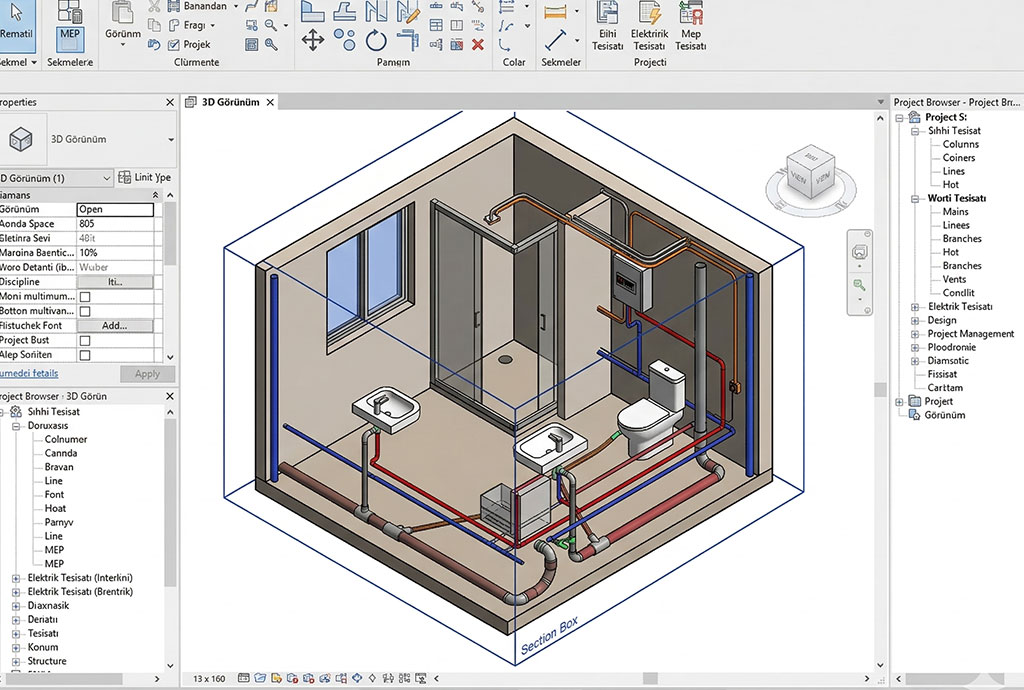Switch to the 3D Görünüm view tab
This screenshot has width=1024, height=690.
231,102
